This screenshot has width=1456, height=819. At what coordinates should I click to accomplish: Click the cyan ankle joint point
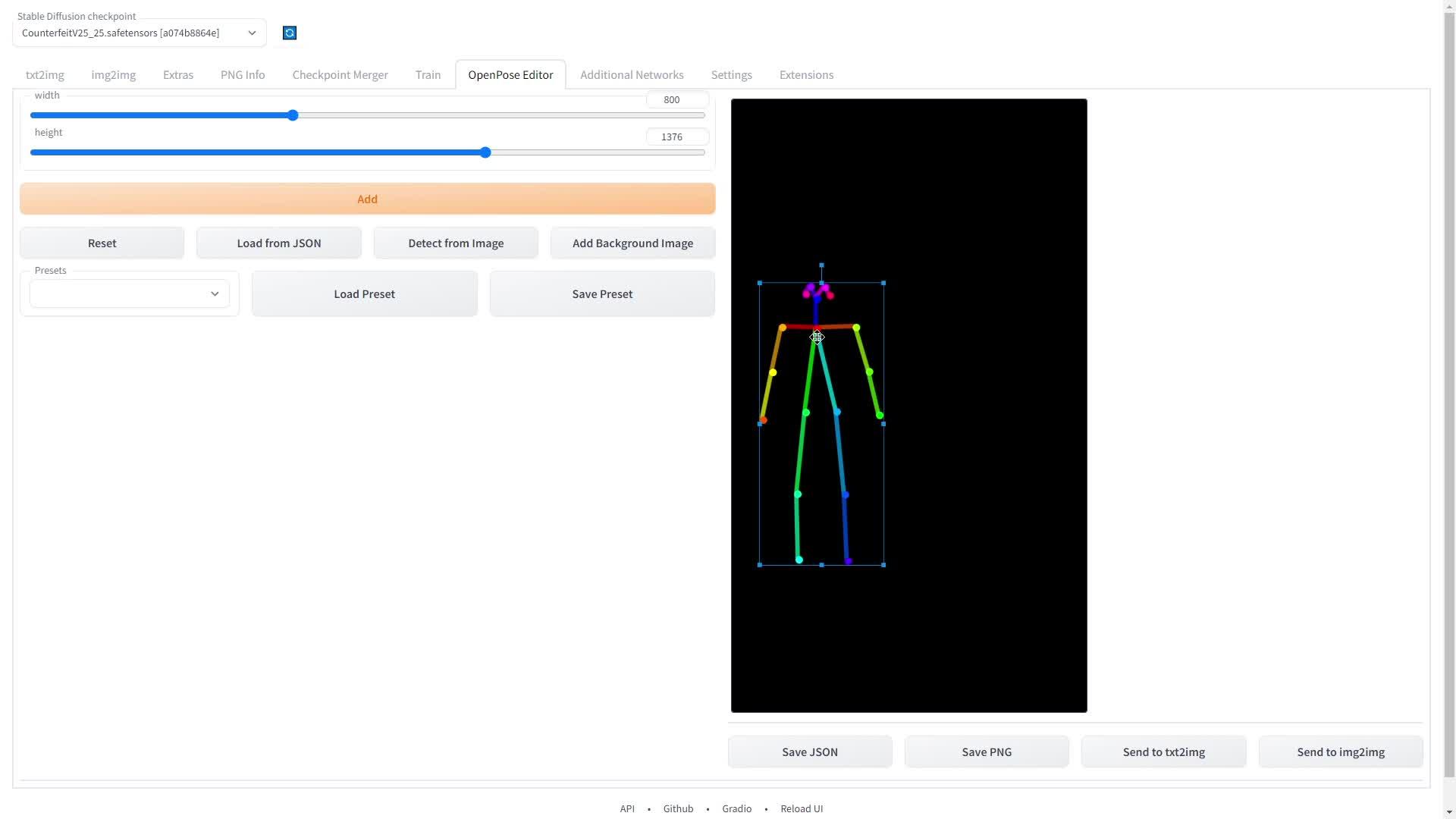click(x=799, y=560)
